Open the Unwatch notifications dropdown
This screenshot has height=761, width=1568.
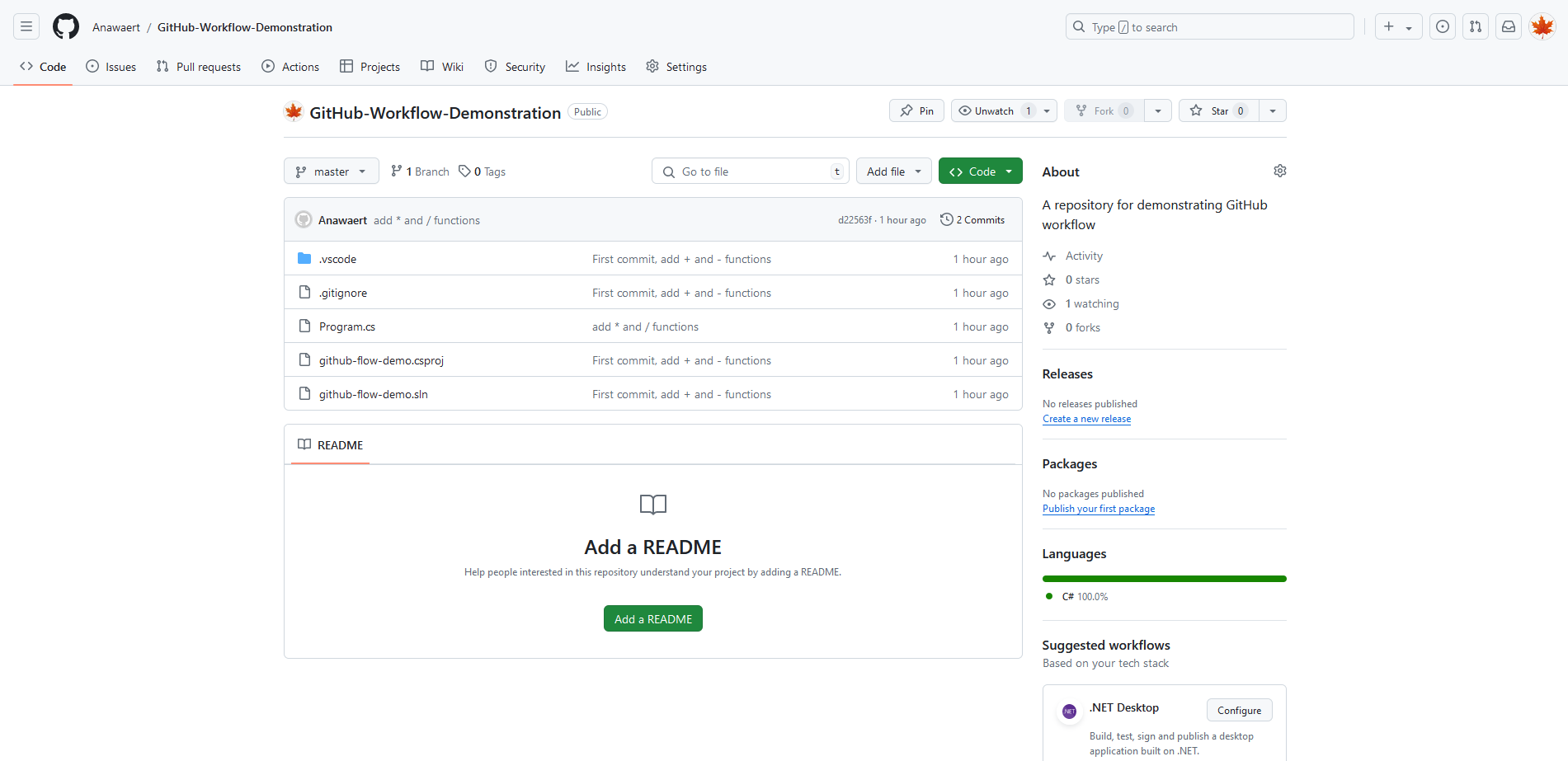1004,110
